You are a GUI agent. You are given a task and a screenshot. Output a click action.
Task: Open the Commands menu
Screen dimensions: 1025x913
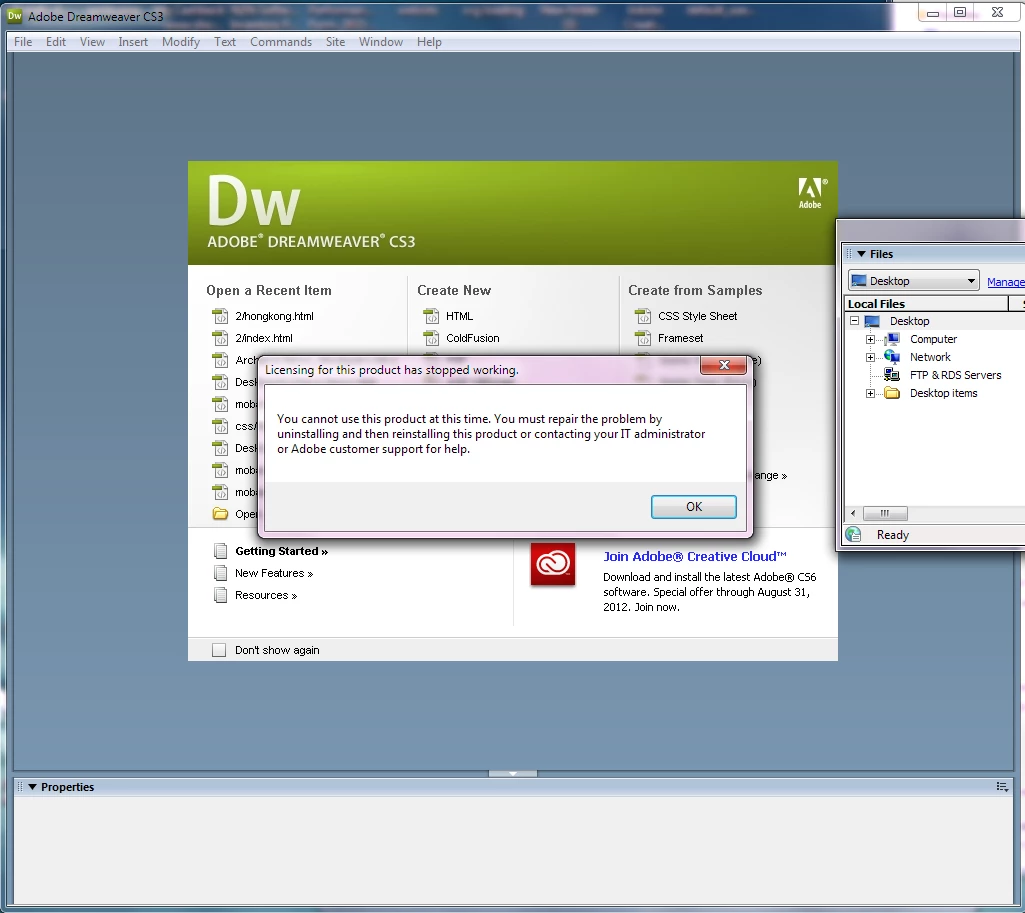(281, 42)
